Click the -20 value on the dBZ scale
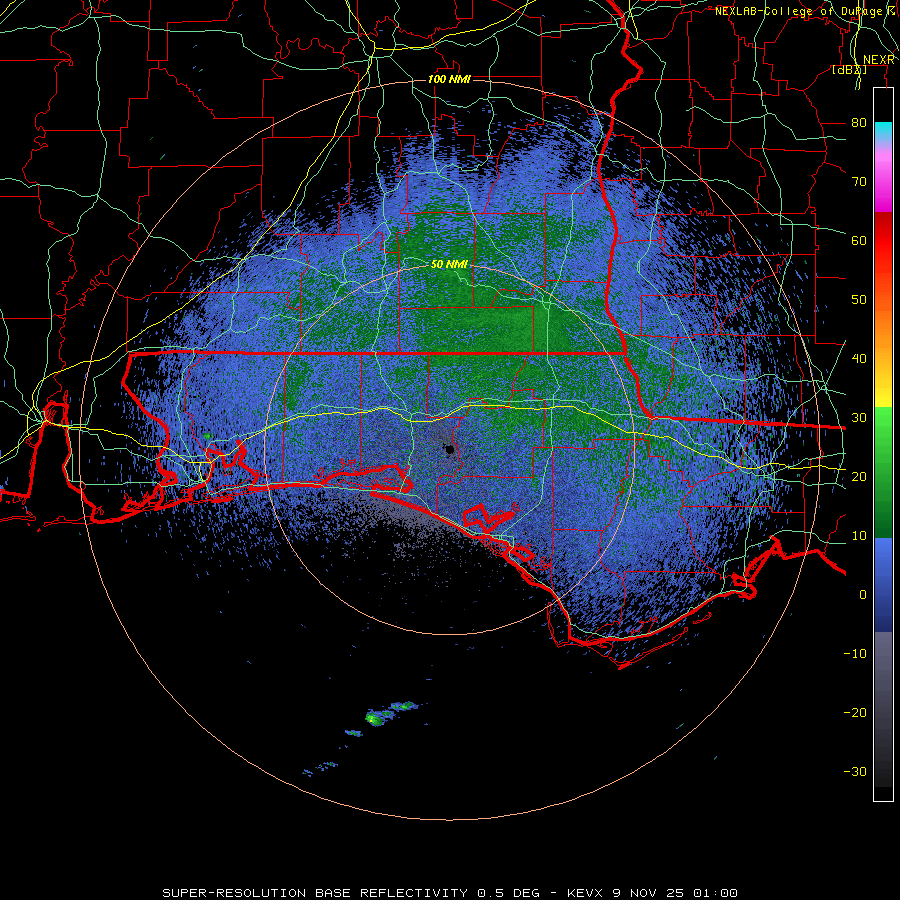This screenshot has height=900, width=900. click(x=855, y=712)
